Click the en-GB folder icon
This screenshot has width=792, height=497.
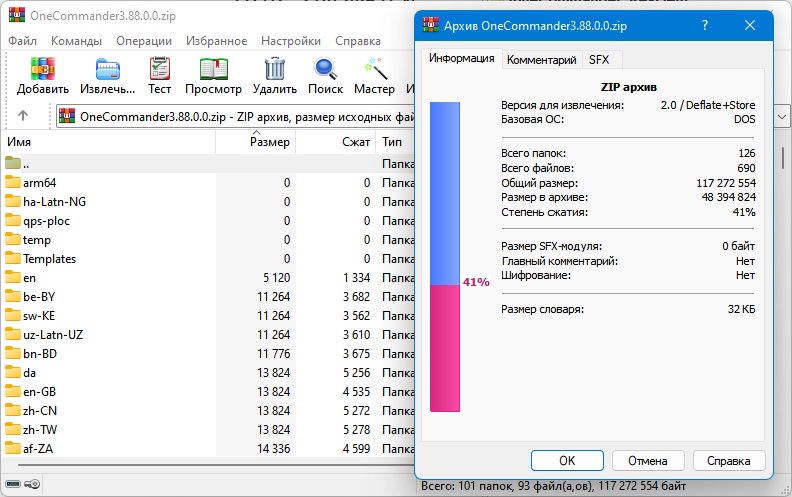[13, 391]
